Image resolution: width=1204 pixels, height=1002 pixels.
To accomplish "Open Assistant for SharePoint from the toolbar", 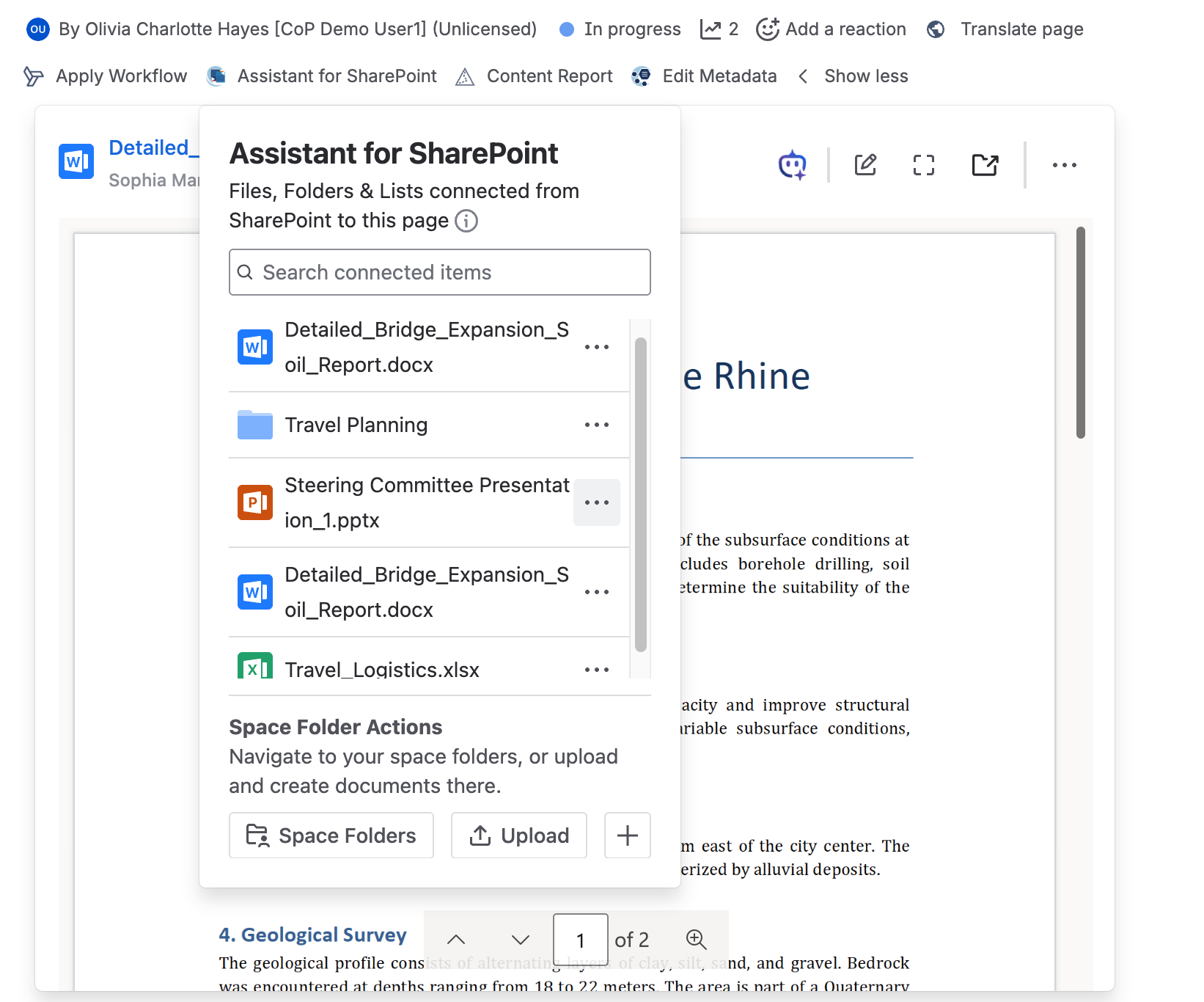I will pos(322,76).
